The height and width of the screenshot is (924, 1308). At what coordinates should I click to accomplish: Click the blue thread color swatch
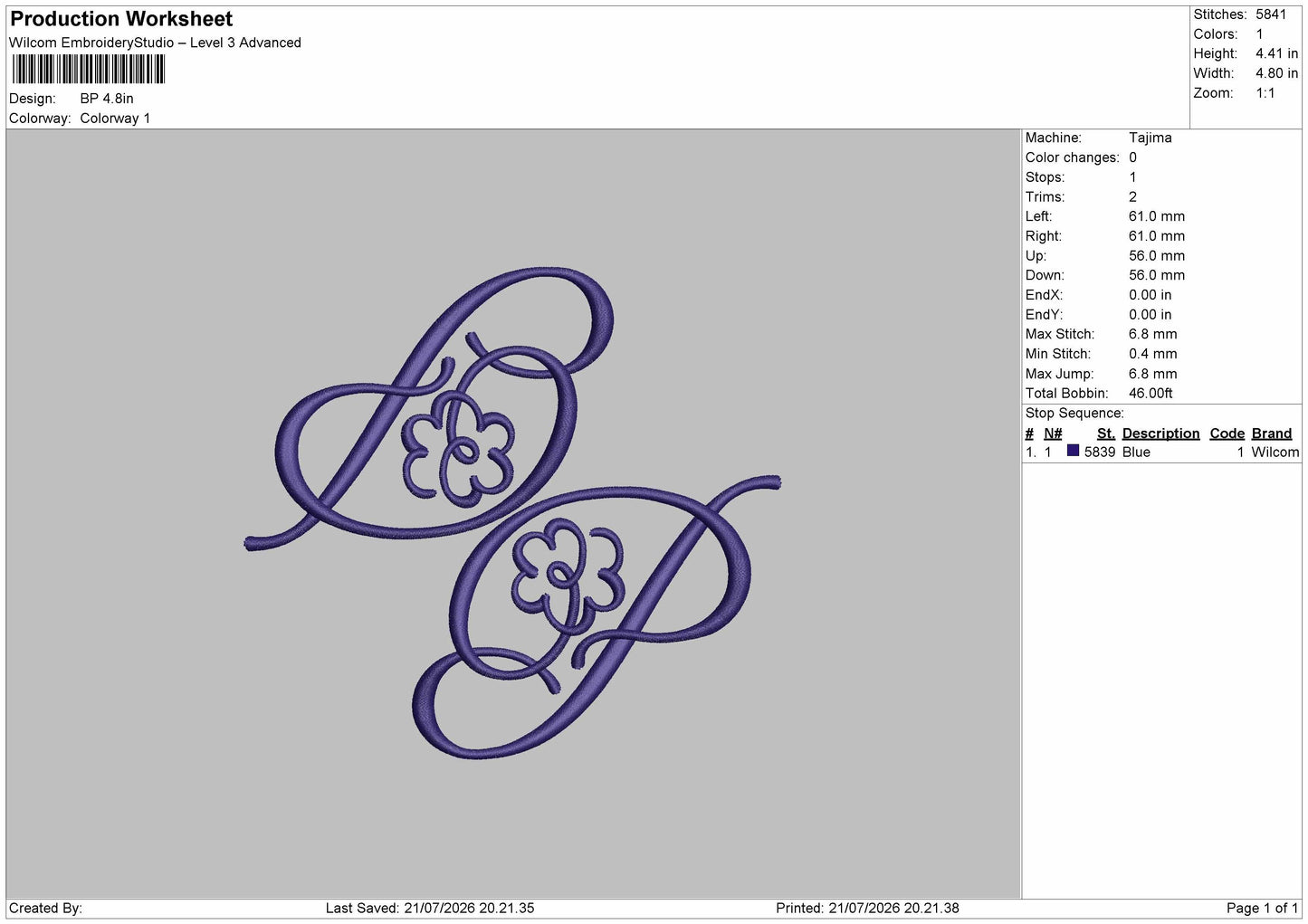click(x=1073, y=451)
